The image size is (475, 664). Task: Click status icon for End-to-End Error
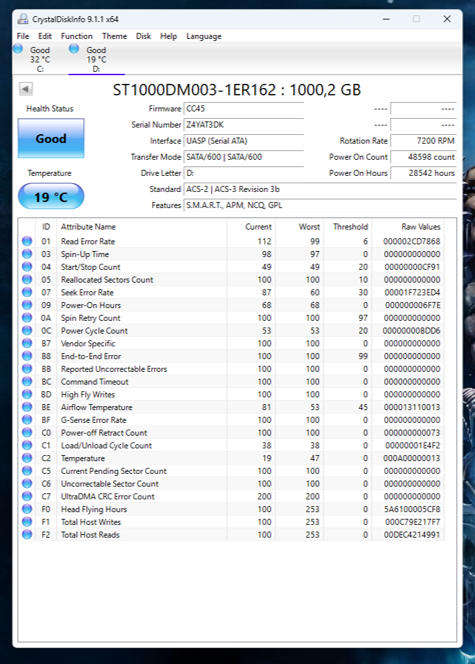pos(27,355)
